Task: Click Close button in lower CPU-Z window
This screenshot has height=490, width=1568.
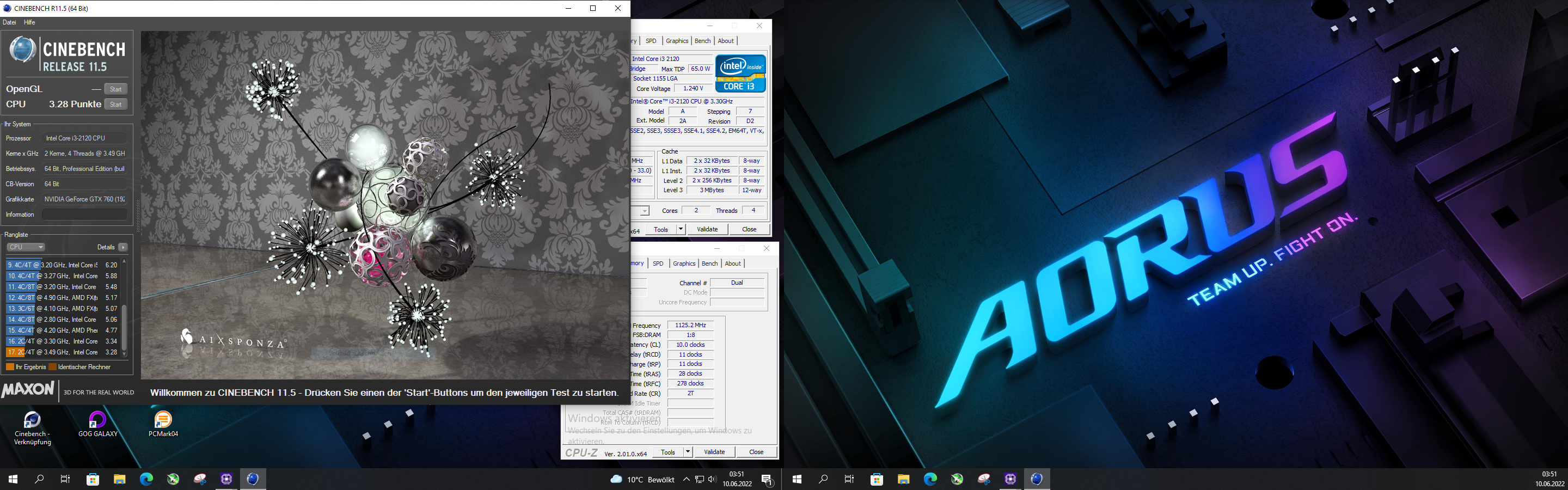Action: coord(757,452)
